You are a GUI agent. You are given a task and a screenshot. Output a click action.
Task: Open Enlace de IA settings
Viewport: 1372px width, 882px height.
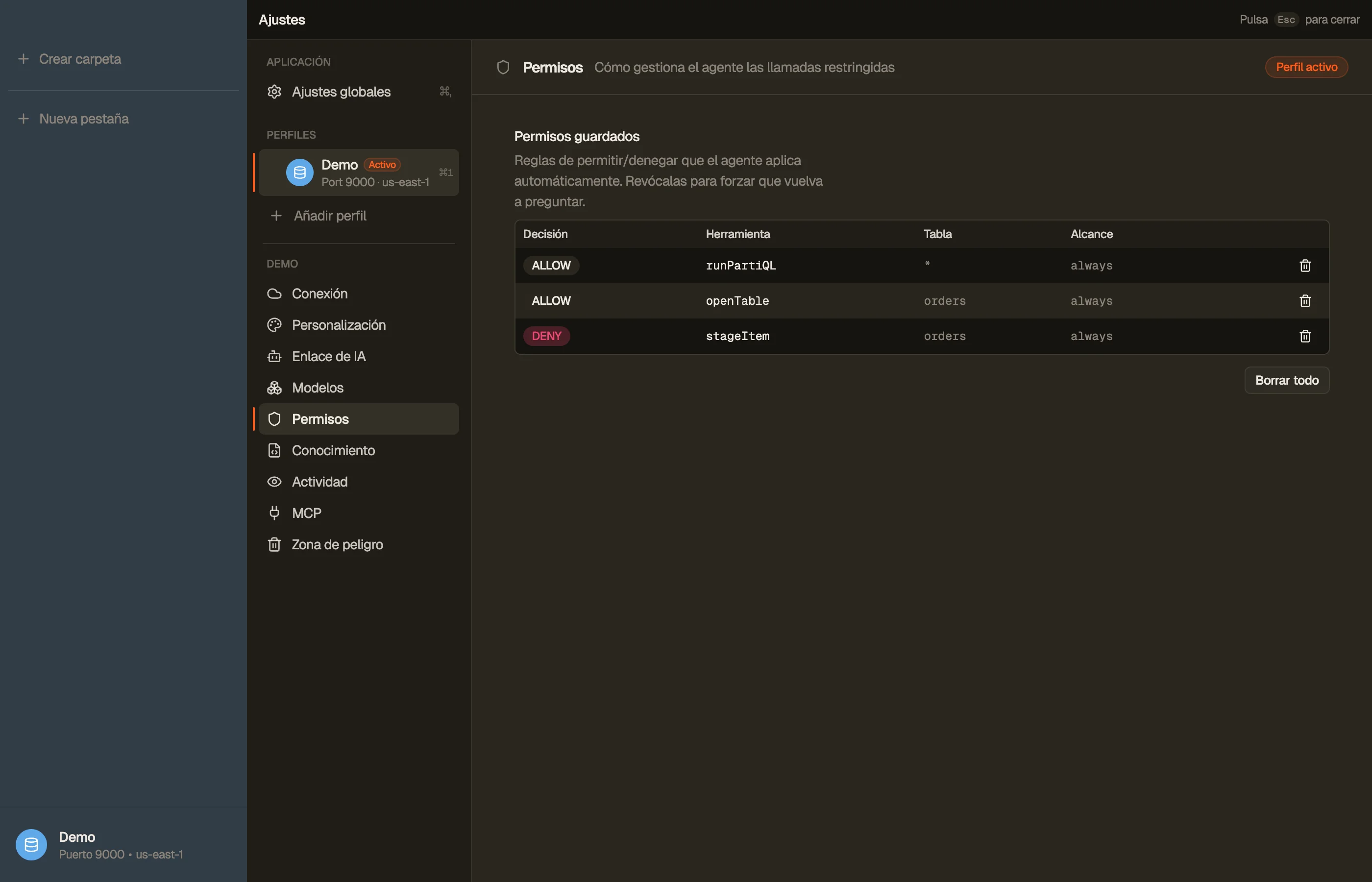tap(359, 356)
